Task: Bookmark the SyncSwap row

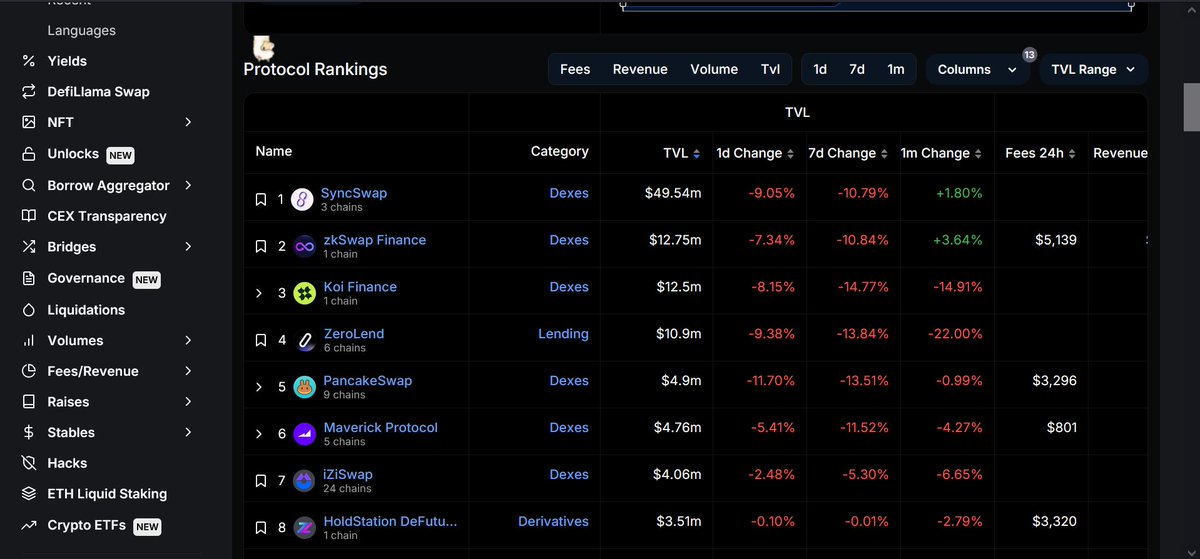Action: point(261,200)
